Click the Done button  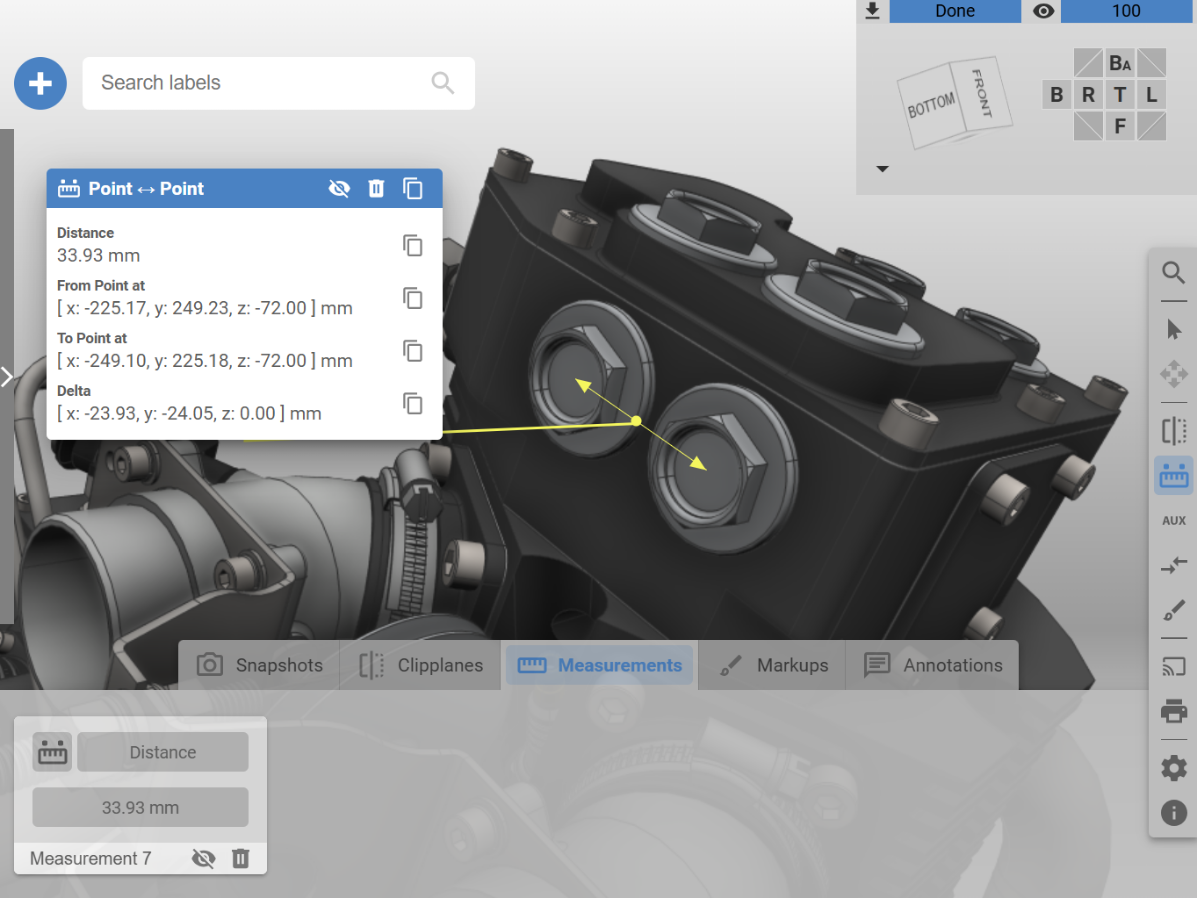(955, 11)
